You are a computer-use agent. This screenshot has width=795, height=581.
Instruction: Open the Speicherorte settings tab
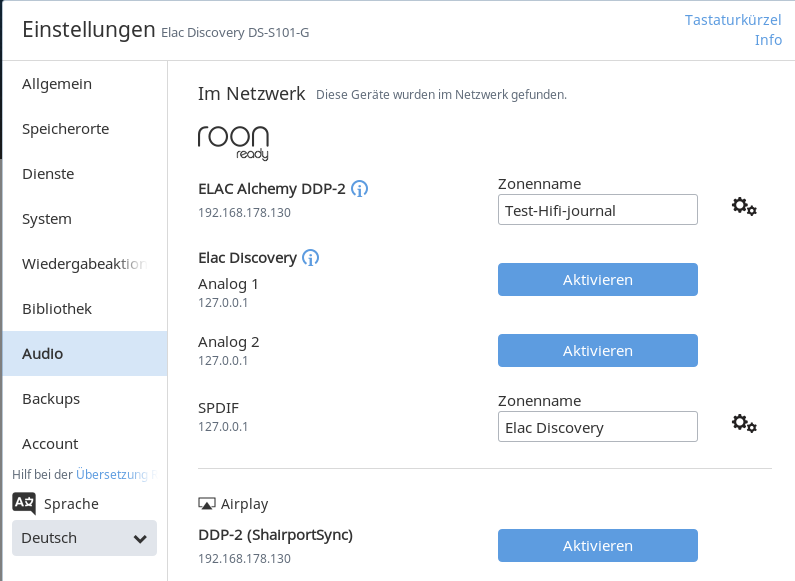(x=85, y=129)
